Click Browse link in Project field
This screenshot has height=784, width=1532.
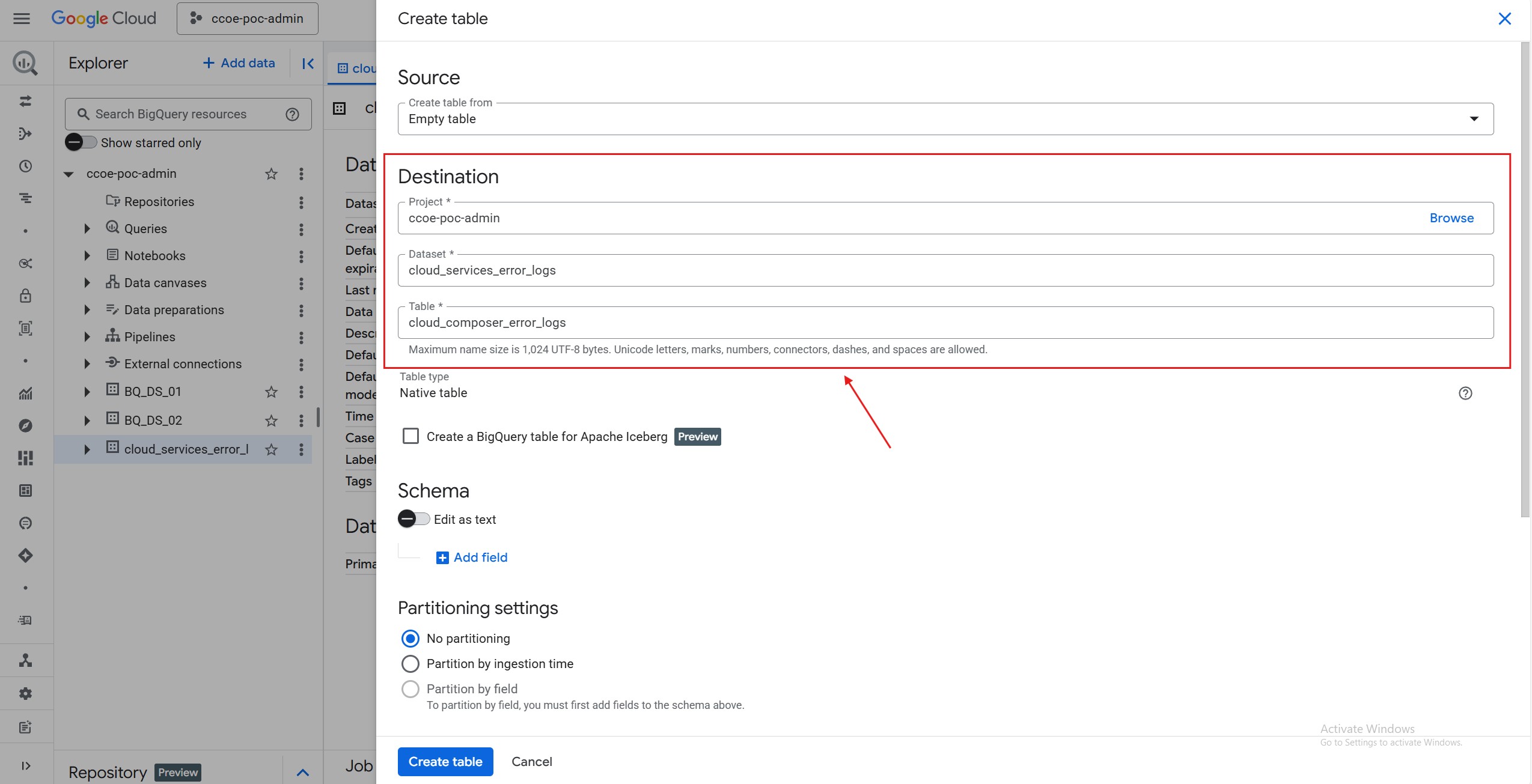pyautogui.click(x=1451, y=218)
